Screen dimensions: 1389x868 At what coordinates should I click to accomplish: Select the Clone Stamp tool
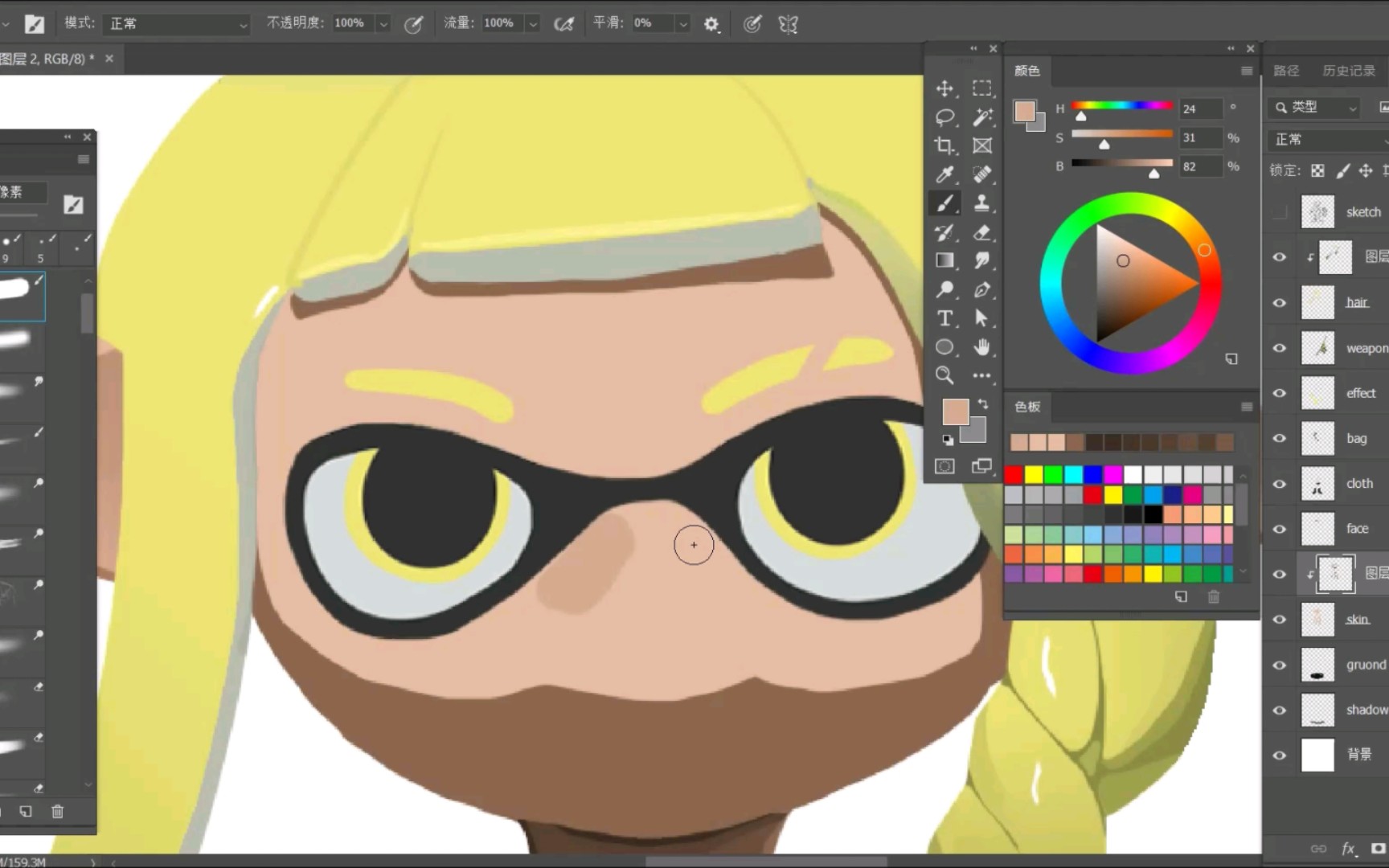pyautogui.click(x=981, y=203)
